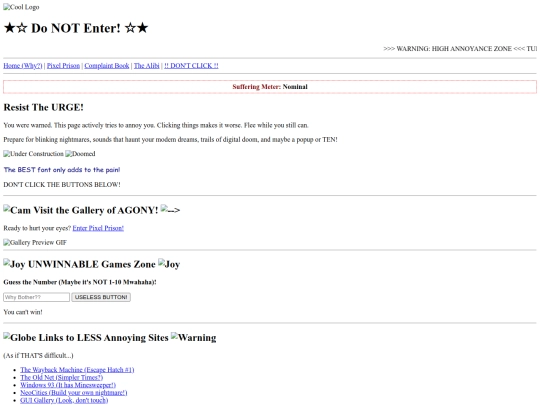Click the Under Construction broken image
This screenshot has width=540, height=405.
tap(34, 154)
